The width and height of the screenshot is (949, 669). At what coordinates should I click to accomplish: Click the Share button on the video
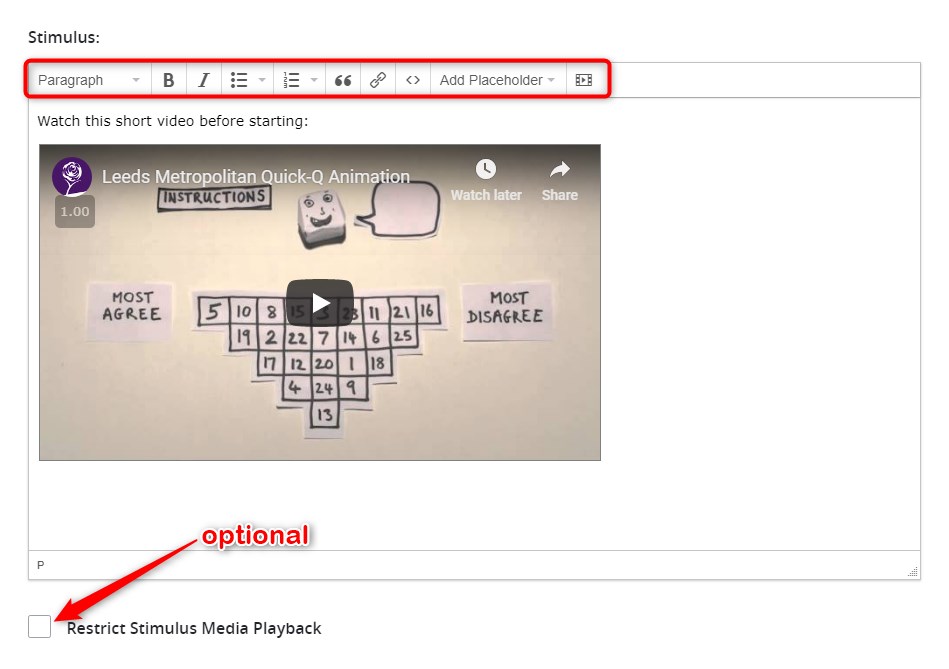pos(559,180)
